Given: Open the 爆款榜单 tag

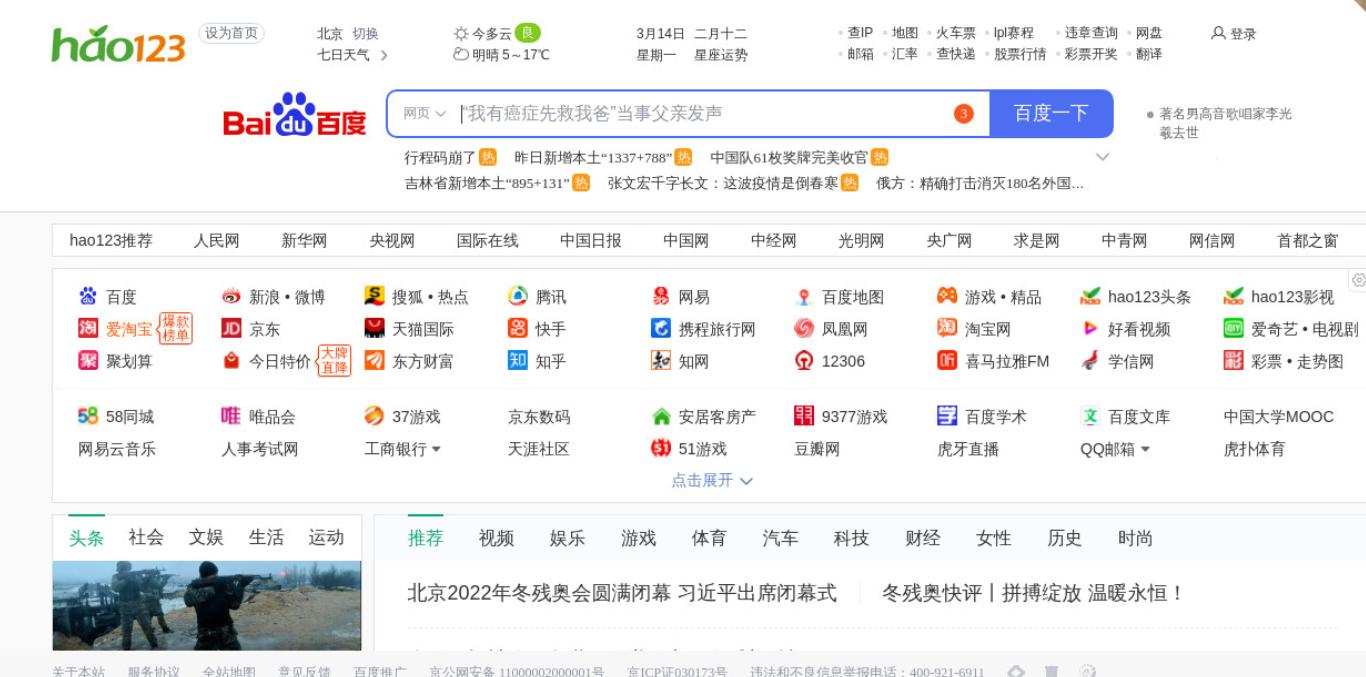Looking at the screenshot, I should coord(176,329).
